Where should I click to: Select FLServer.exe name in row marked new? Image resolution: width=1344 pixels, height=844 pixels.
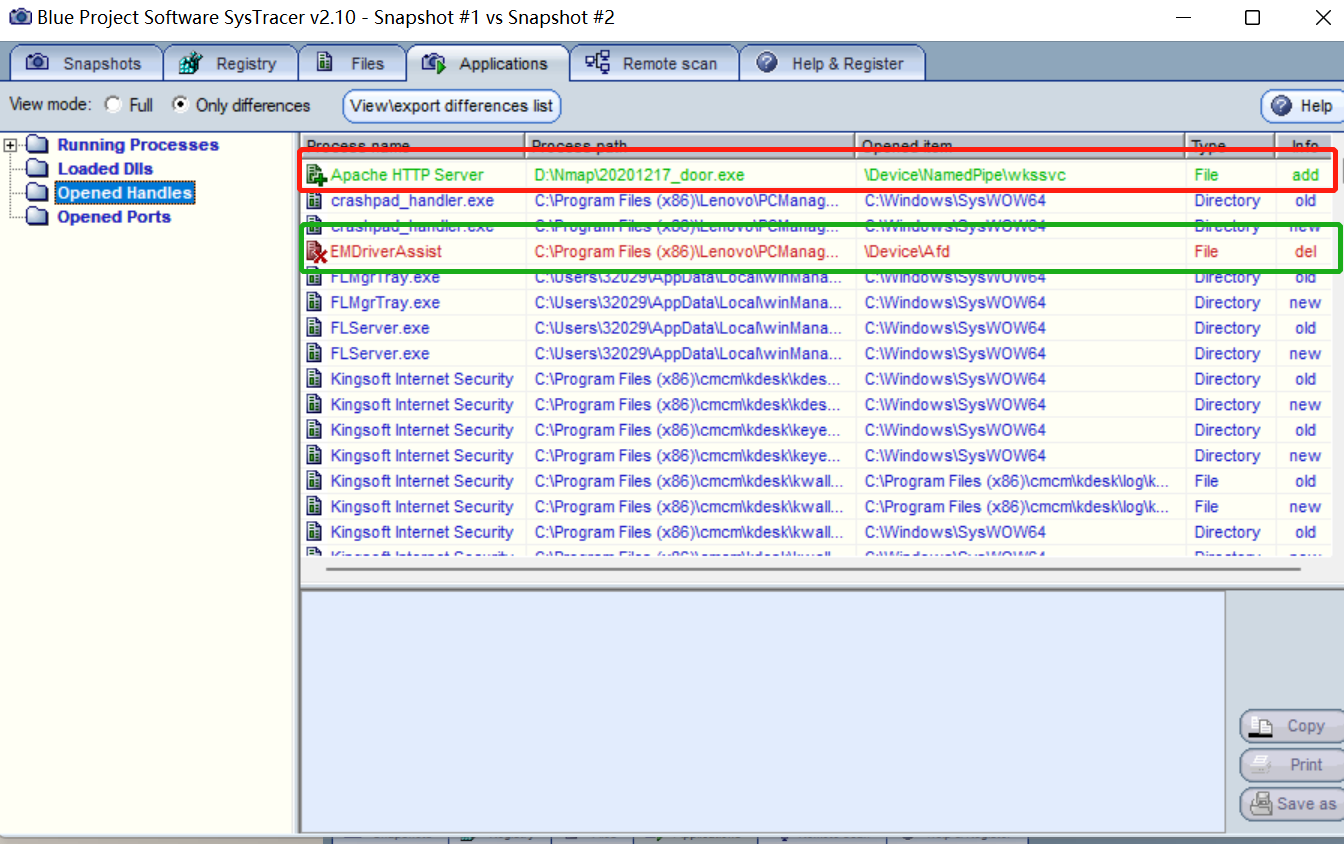380,354
